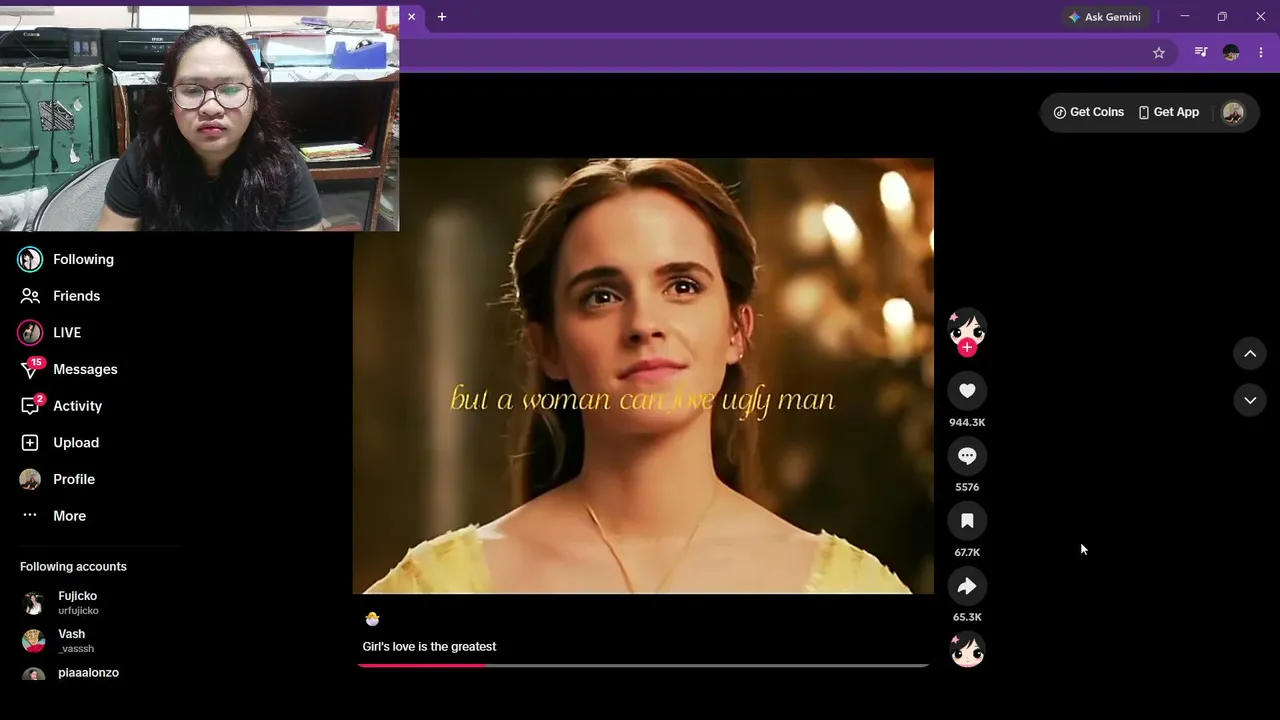
Task: Open the account avatar in top bar
Action: click(1233, 112)
